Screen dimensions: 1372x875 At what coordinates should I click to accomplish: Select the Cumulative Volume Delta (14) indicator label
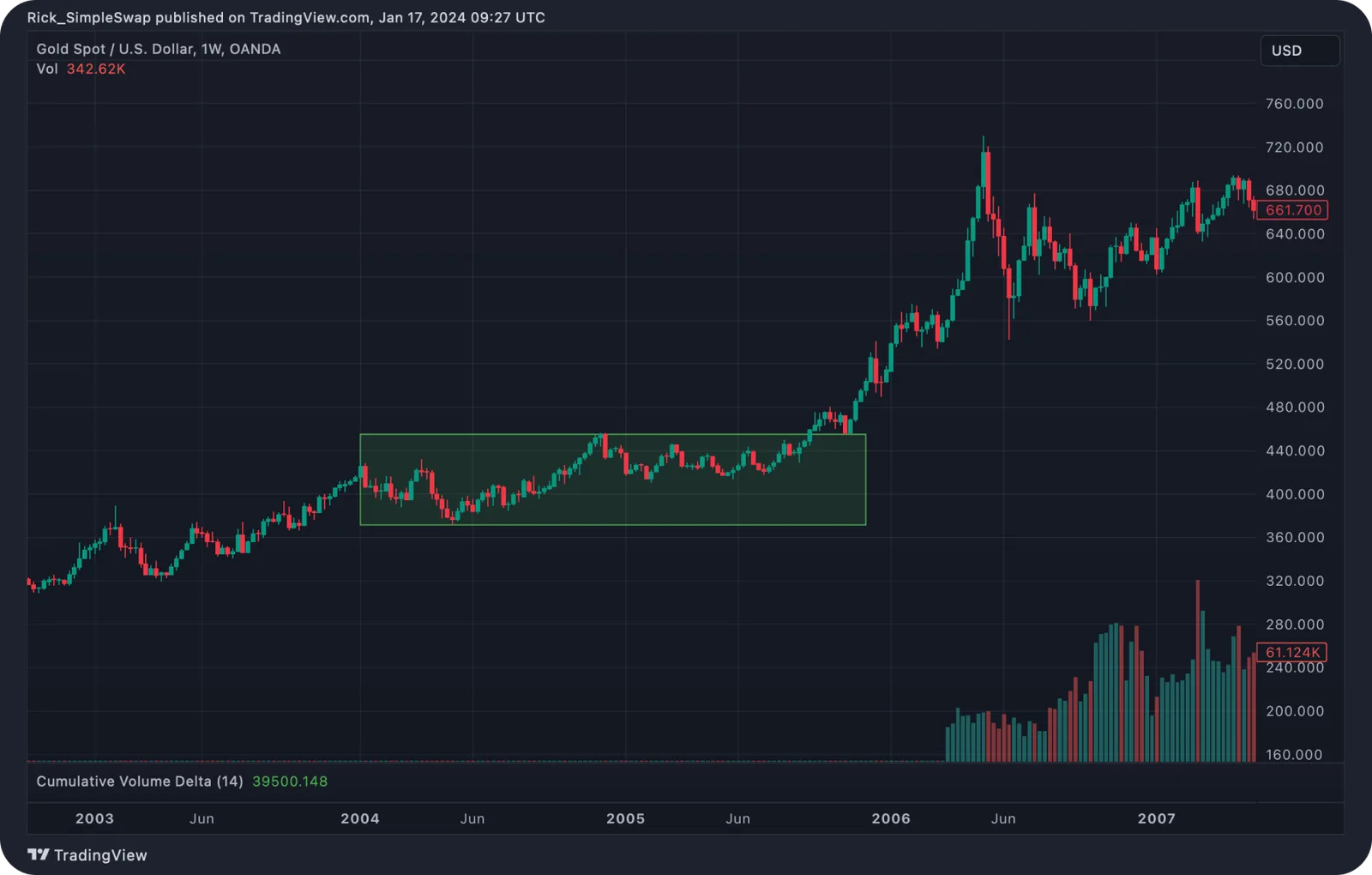tap(140, 781)
